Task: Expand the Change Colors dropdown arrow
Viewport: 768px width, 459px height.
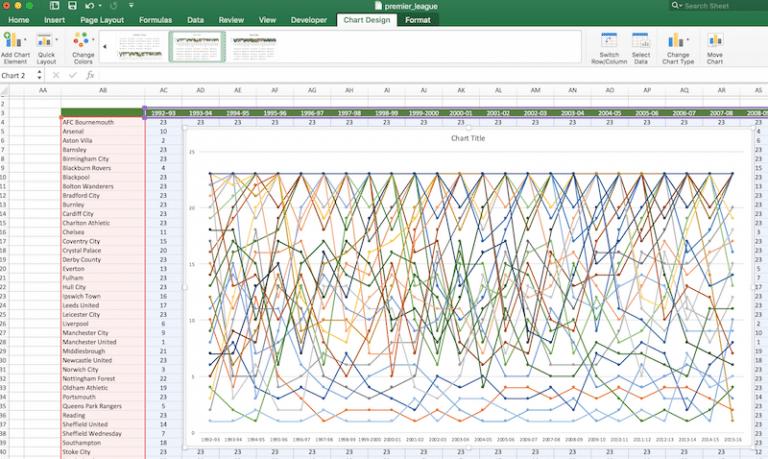Action: click(x=94, y=39)
